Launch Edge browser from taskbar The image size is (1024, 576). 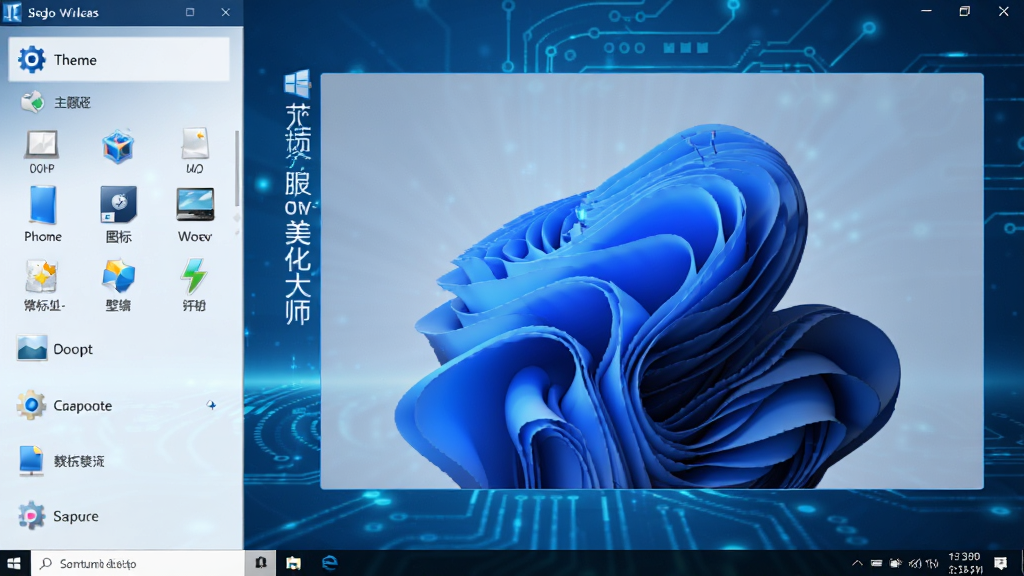(x=330, y=563)
